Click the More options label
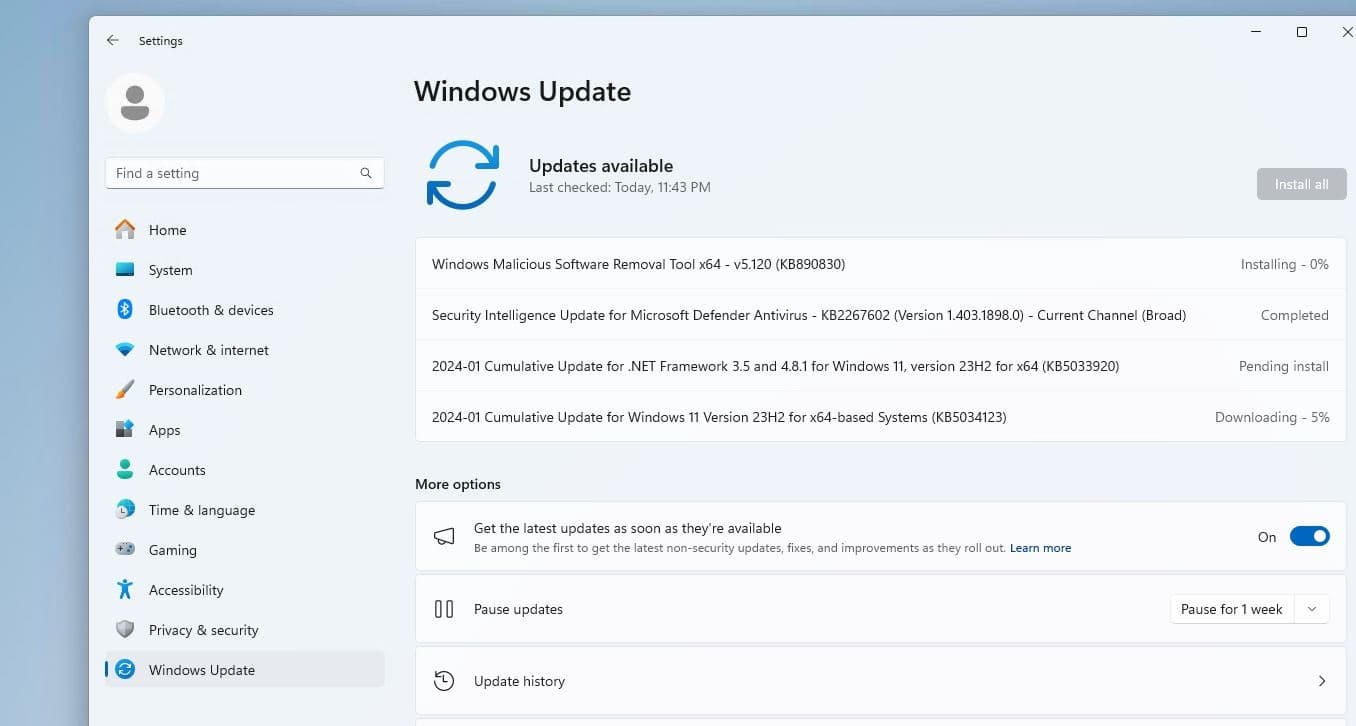This screenshot has width=1356, height=726. click(x=458, y=484)
